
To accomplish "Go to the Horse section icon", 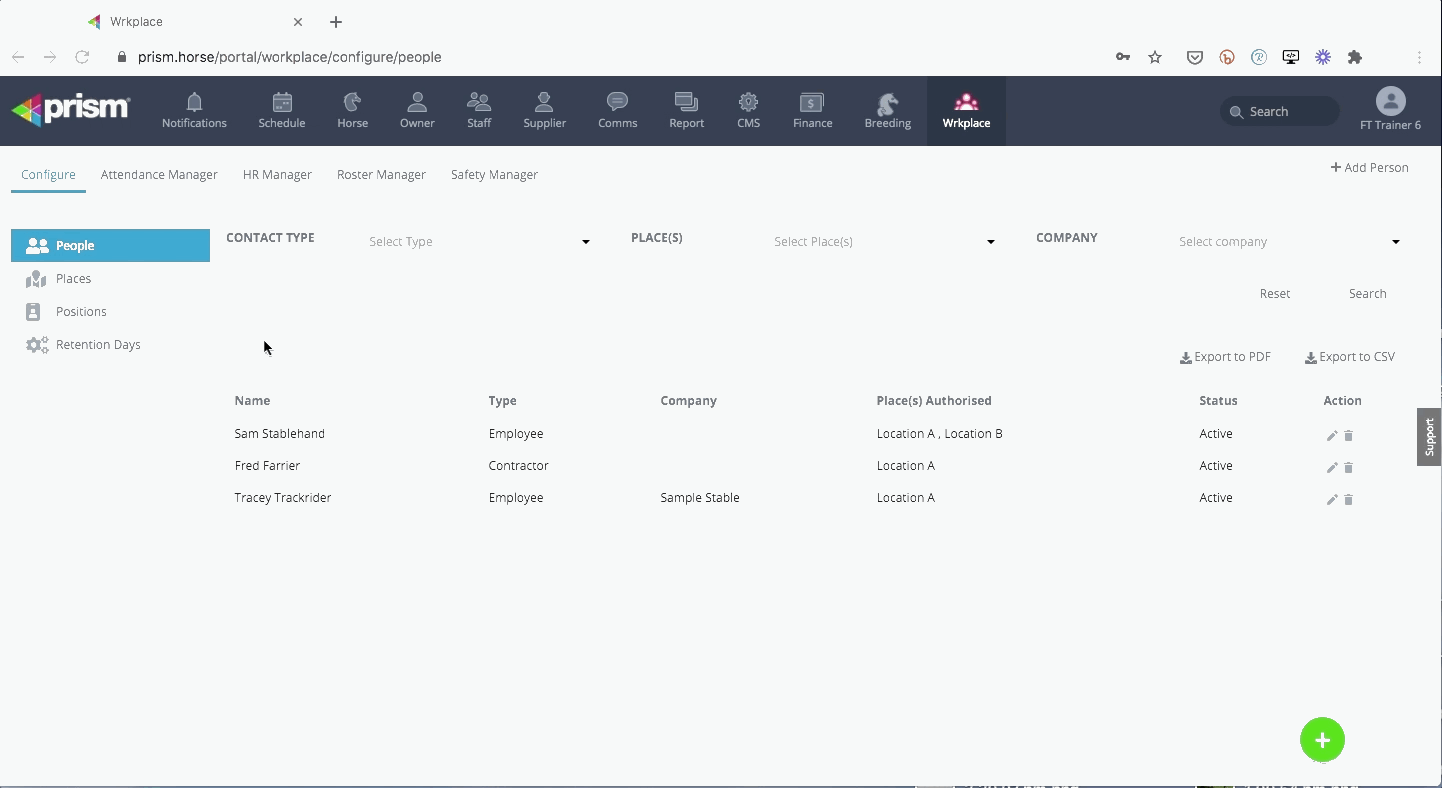I will pos(352,102).
